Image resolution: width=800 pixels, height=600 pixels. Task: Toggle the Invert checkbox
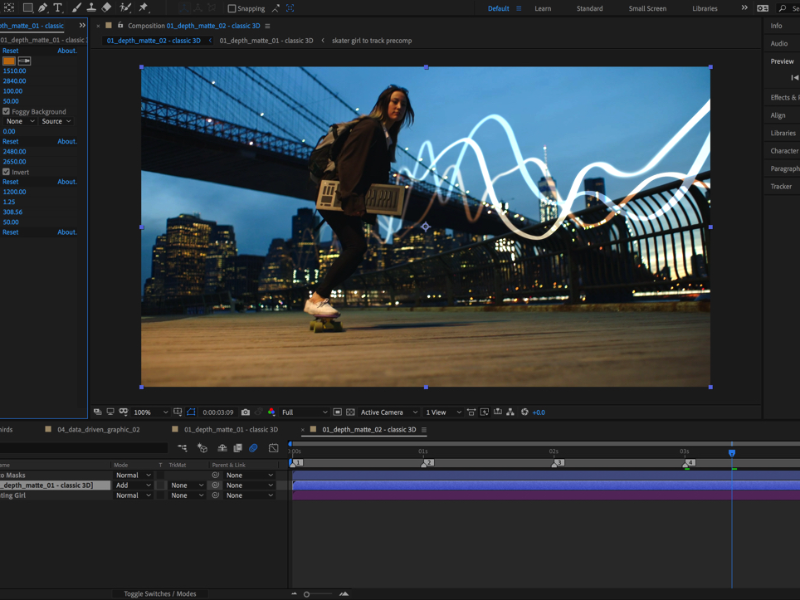[x=6, y=172]
